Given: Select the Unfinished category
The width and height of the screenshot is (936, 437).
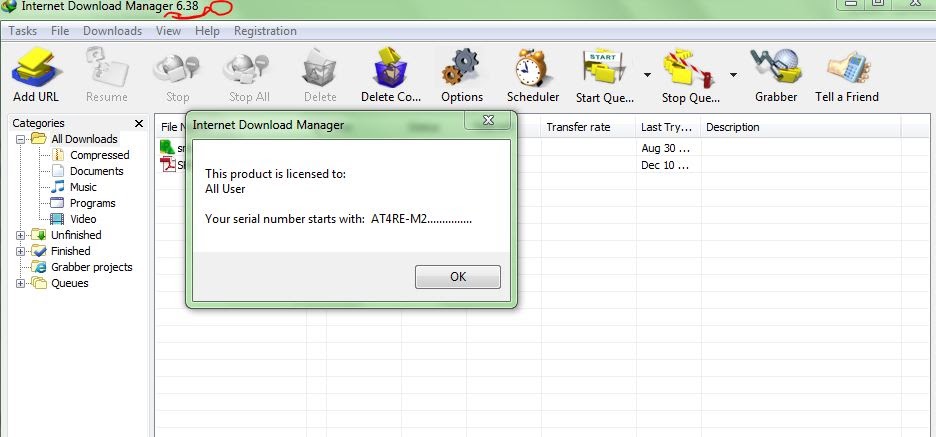Looking at the screenshot, I should point(76,235).
